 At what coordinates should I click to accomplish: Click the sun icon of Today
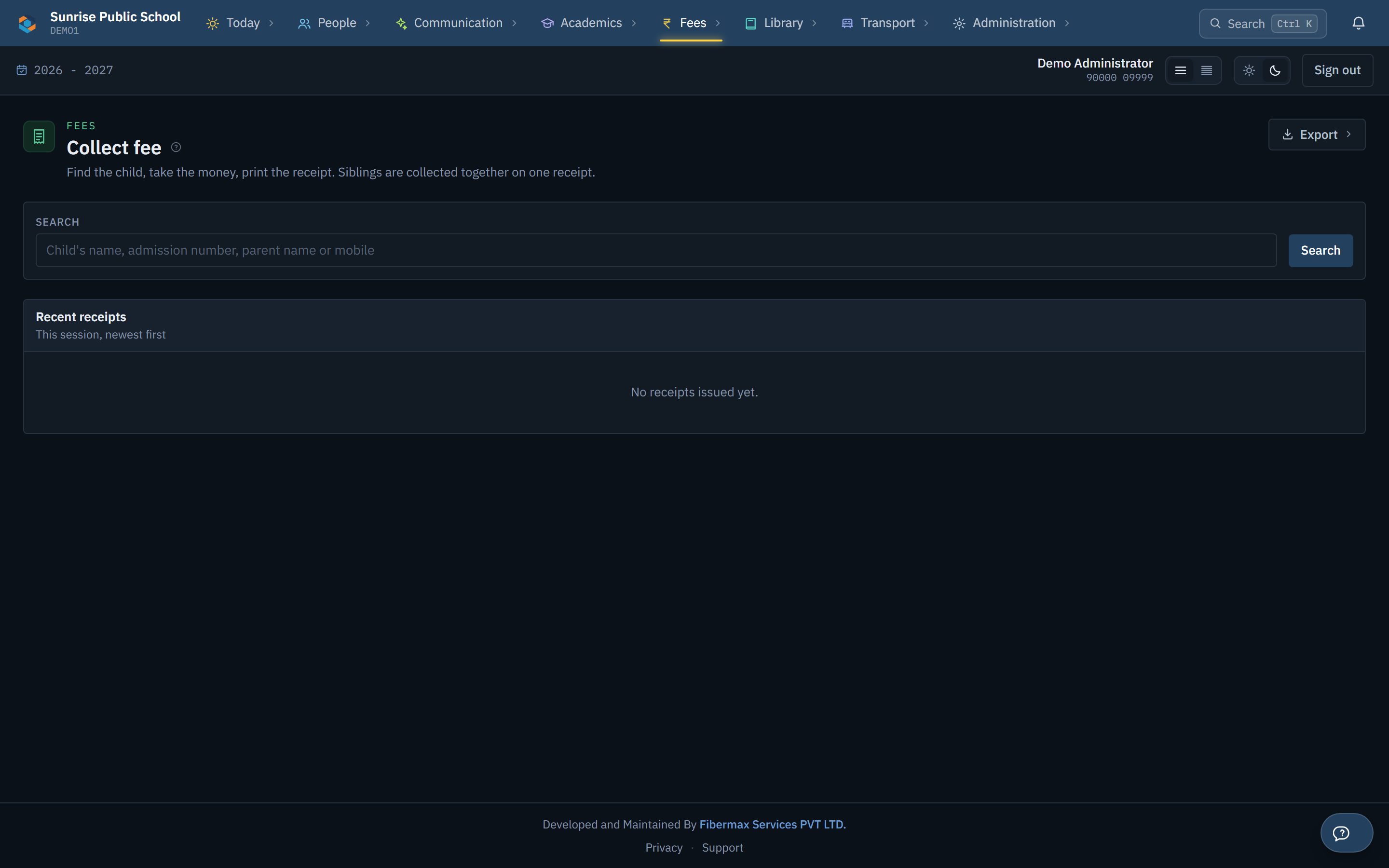point(212,24)
